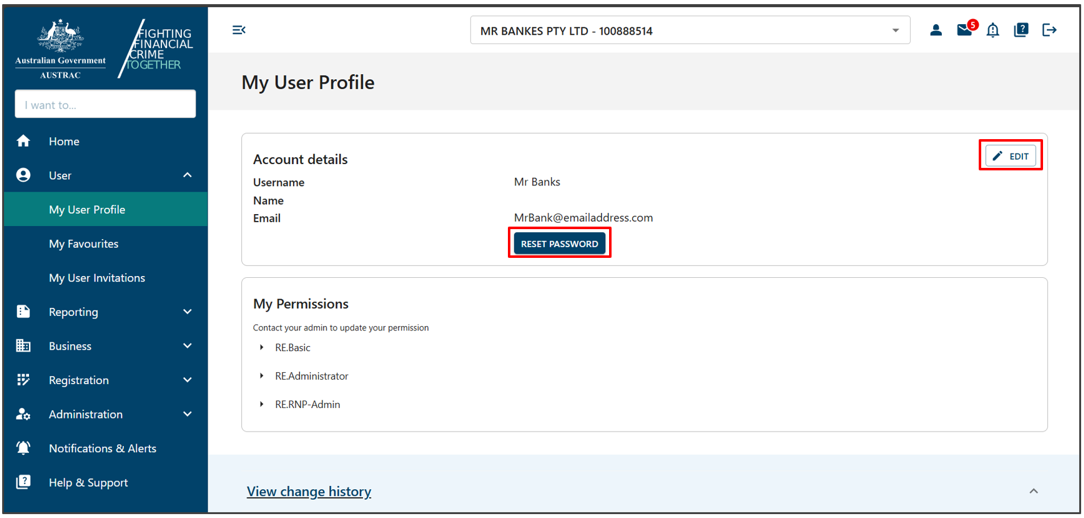Open My User Invitations menu item
Viewport: 1084px width, 518px height.
tap(105, 277)
